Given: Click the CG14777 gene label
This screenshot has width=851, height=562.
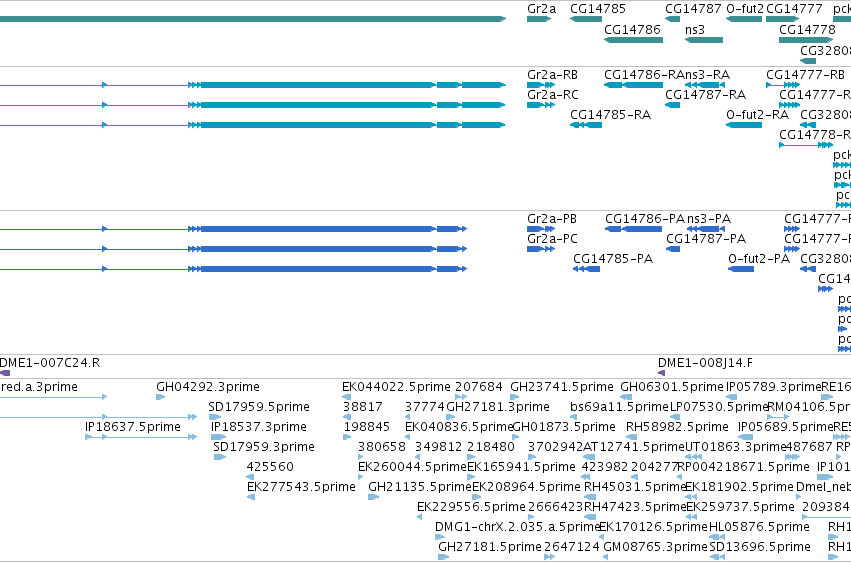Looking at the screenshot, I should pos(794,9).
